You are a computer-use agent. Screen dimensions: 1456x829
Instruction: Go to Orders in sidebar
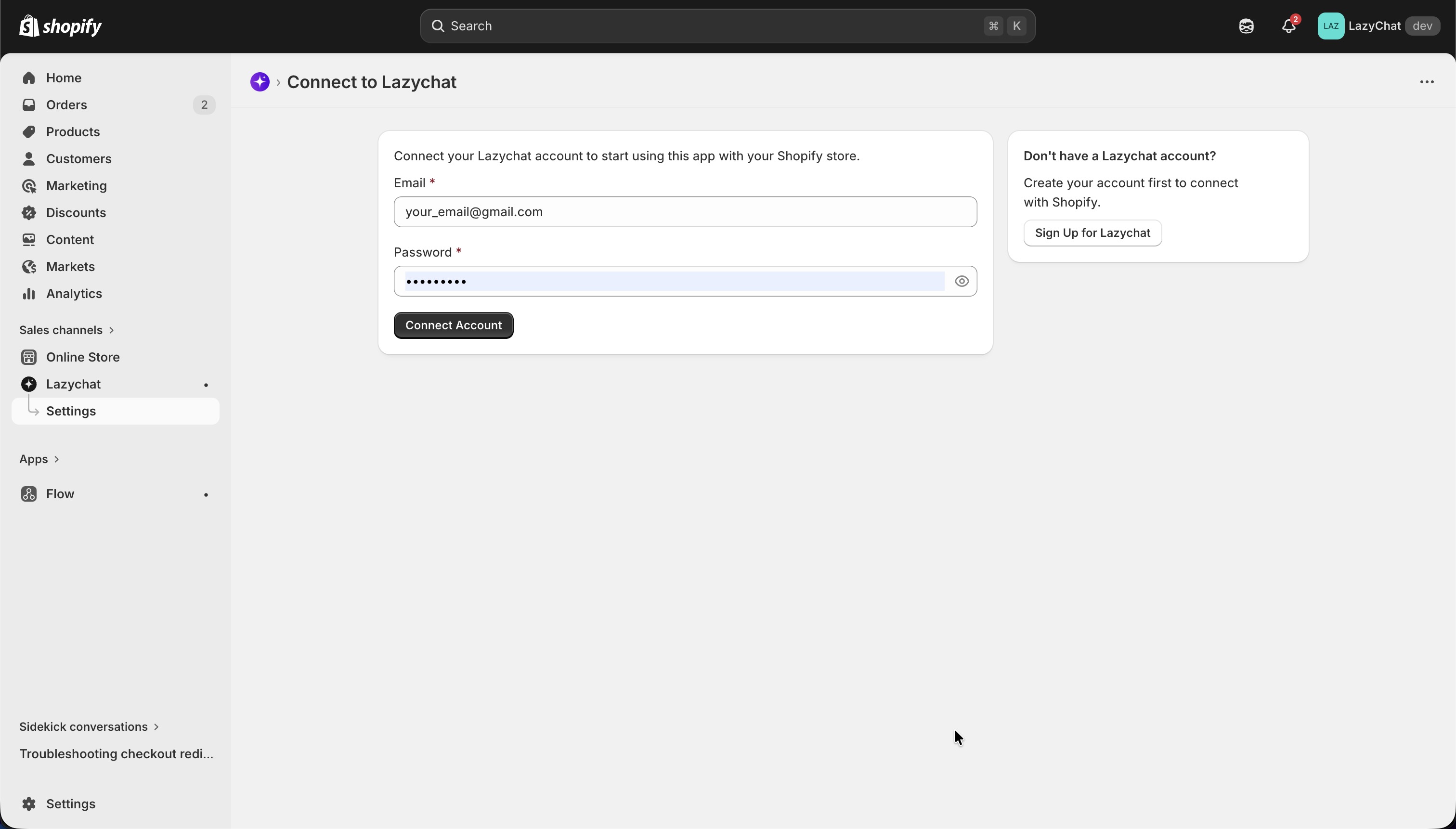click(66, 105)
